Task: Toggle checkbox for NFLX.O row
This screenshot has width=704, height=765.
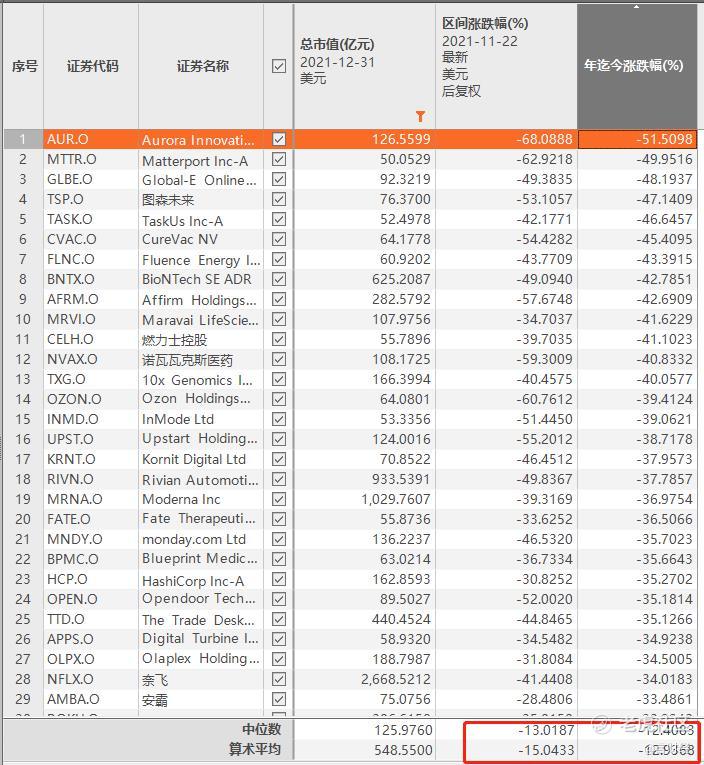Action: tap(279, 679)
